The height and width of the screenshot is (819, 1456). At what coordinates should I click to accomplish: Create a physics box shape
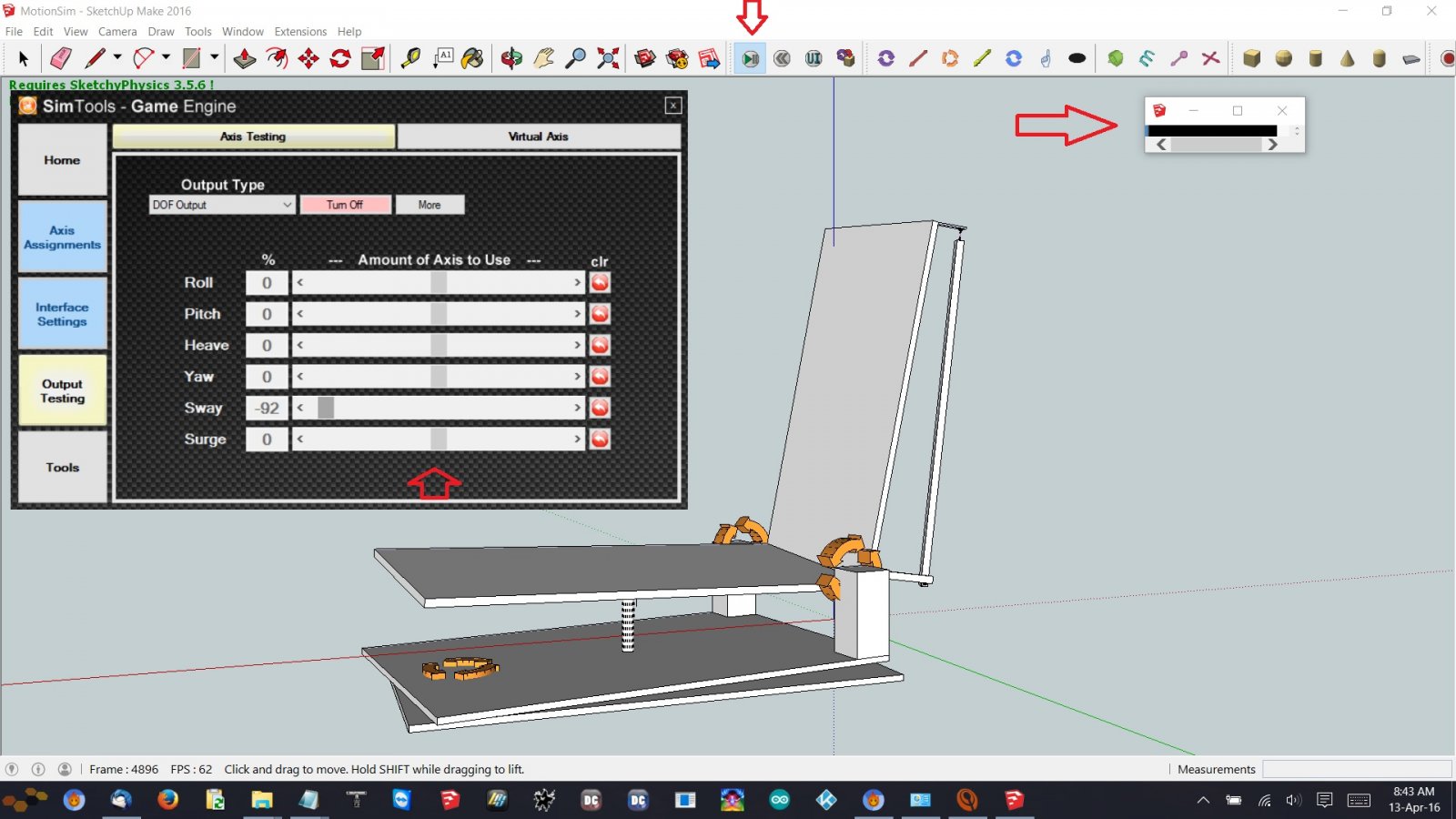click(x=1252, y=59)
